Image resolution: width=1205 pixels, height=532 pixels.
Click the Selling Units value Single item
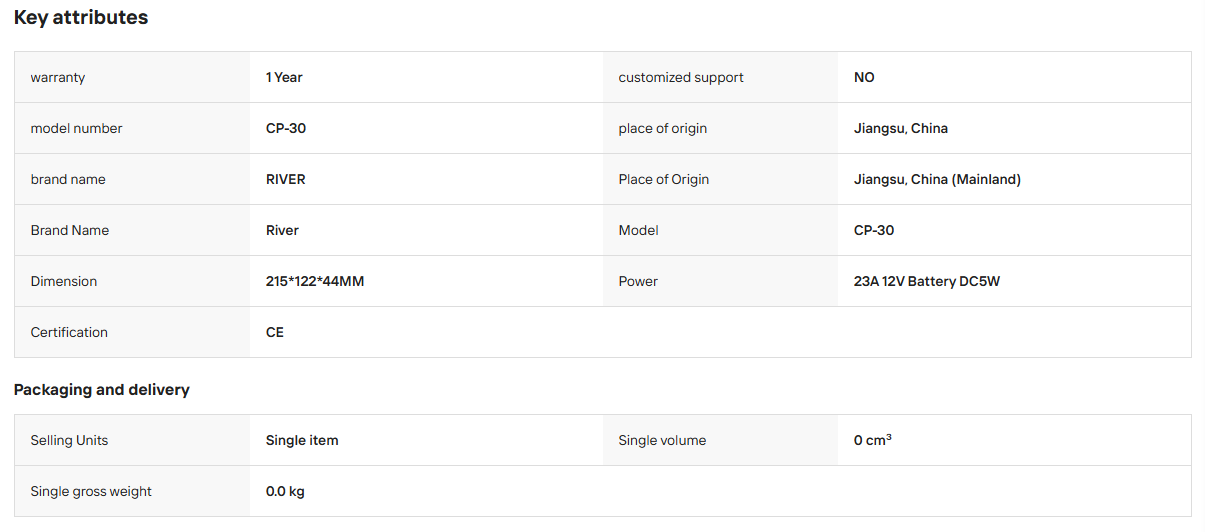302,440
